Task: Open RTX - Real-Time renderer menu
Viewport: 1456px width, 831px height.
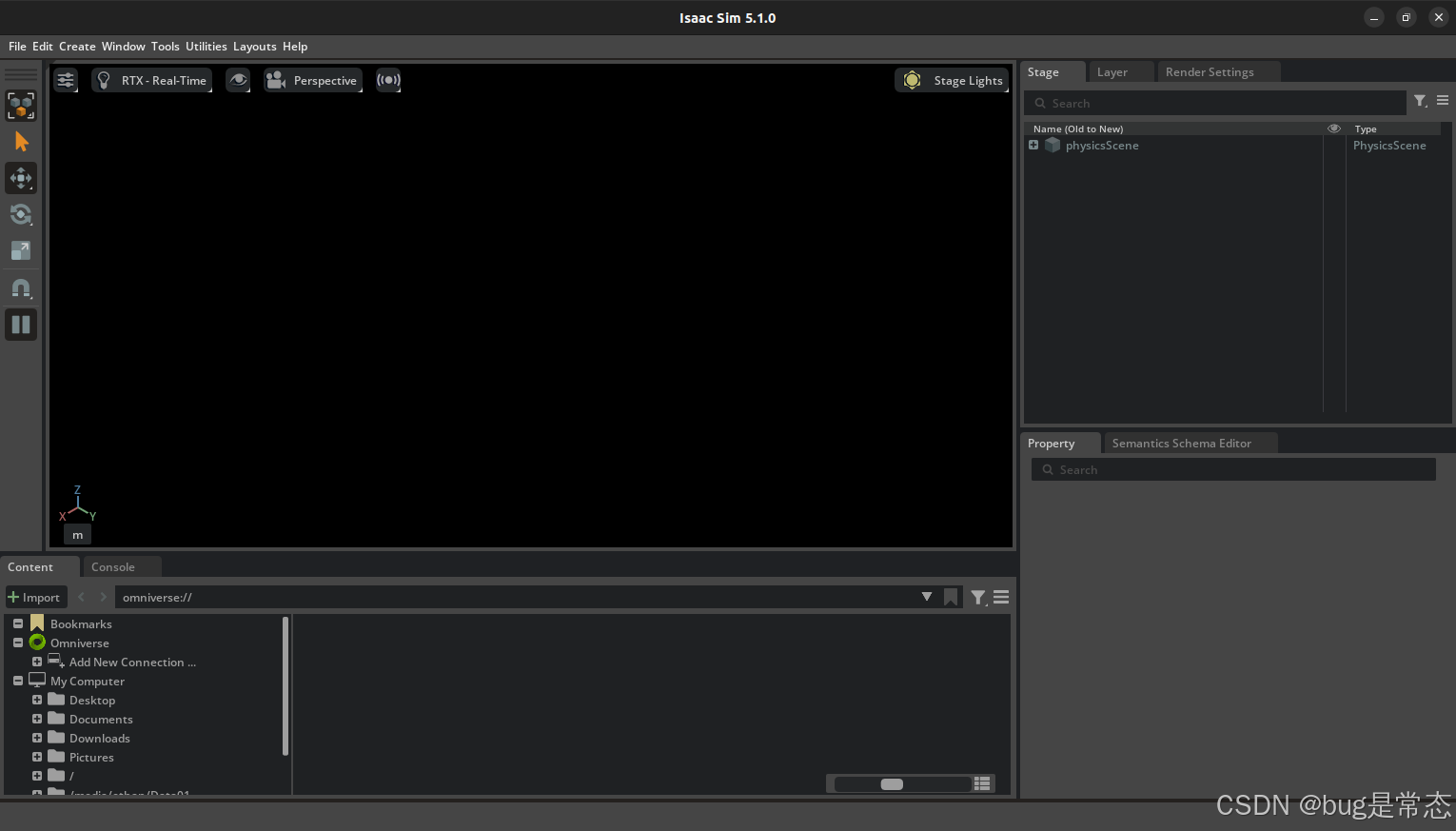Action: (x=152, y=80)
